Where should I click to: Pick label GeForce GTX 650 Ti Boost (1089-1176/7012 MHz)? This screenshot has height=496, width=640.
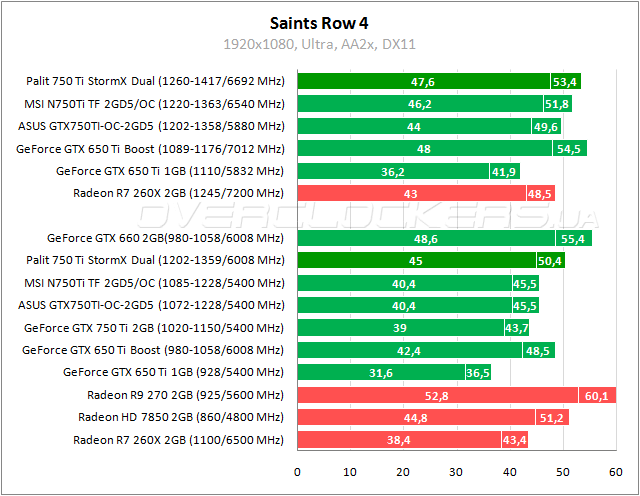tap(150, 149)
